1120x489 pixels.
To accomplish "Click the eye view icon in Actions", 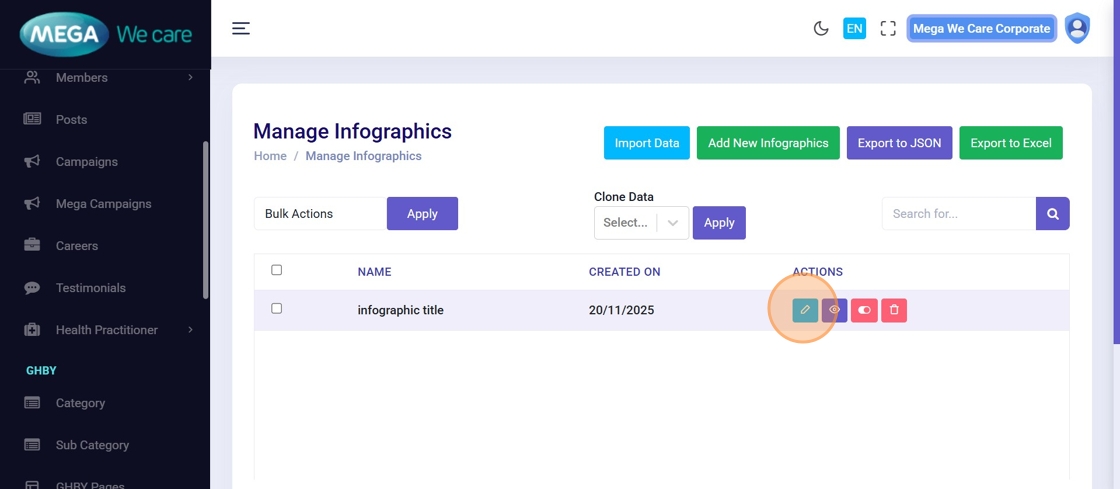I will point(834,310).
